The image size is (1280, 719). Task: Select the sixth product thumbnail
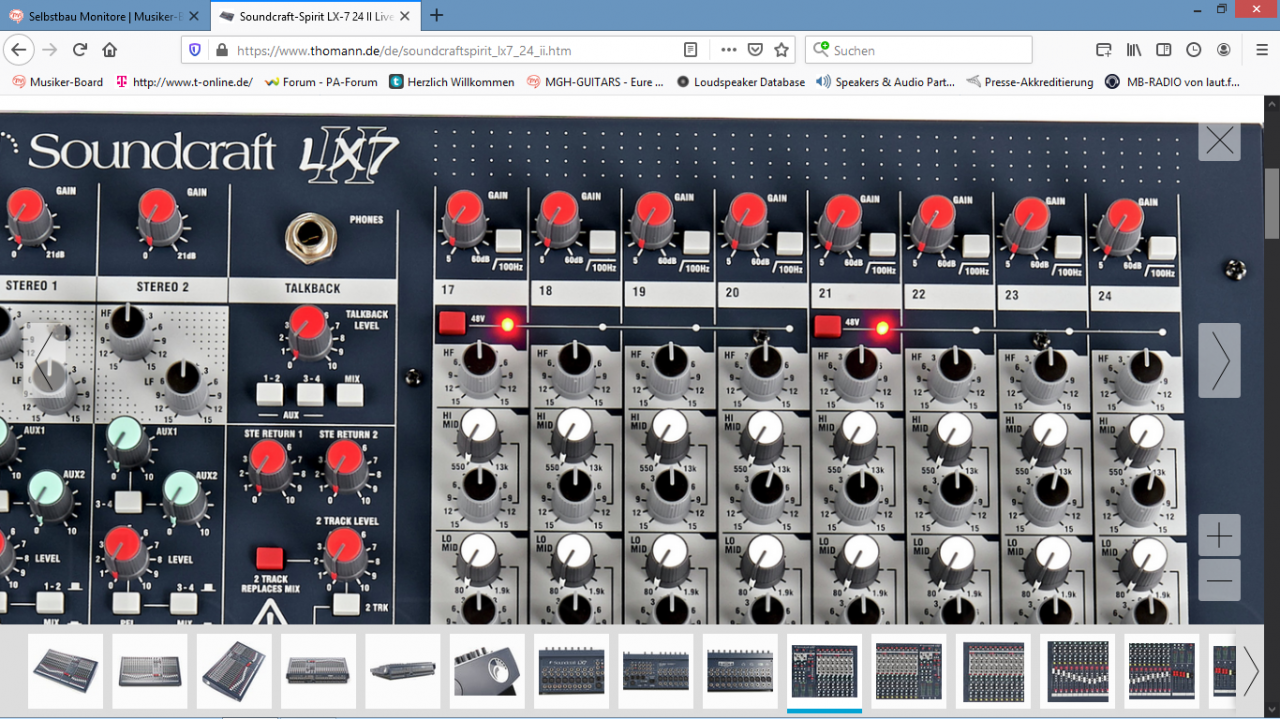click(x=487, y=671)
